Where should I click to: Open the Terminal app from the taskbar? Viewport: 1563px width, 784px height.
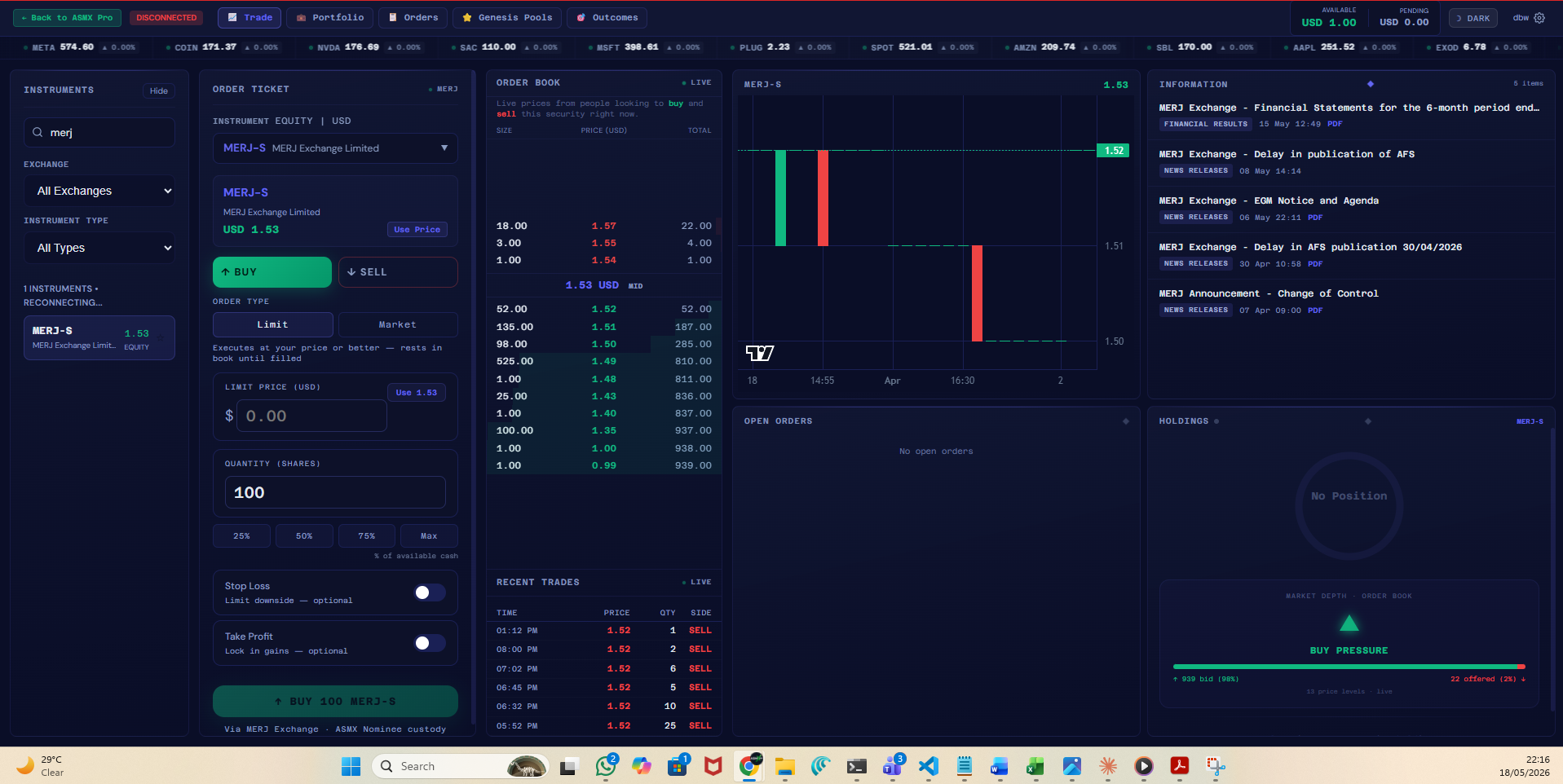tap(857, 766)
